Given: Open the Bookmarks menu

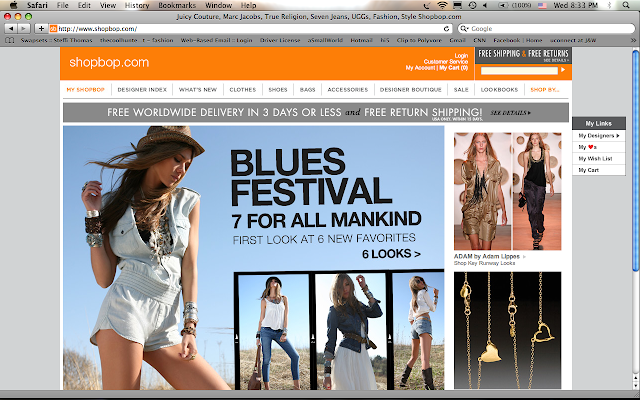Looking at the screenshot, I should tap(177, 5).
